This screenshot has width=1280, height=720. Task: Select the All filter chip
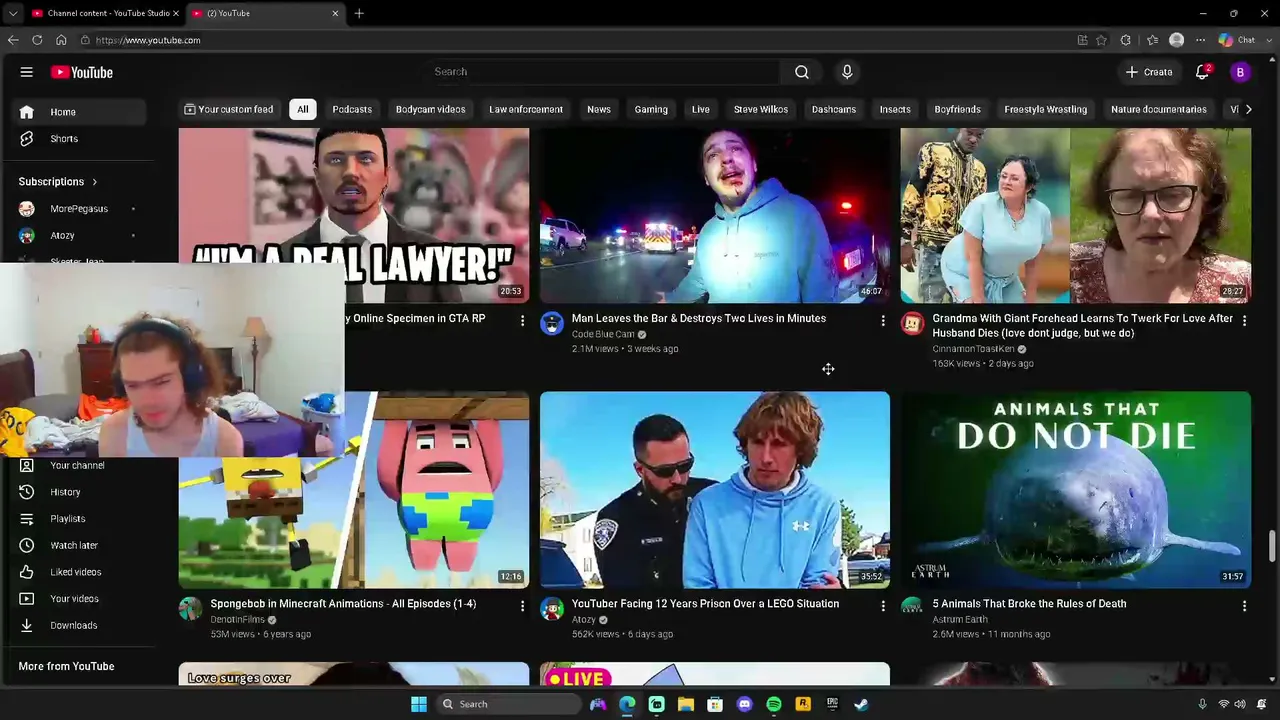click(x=303, y=109)
